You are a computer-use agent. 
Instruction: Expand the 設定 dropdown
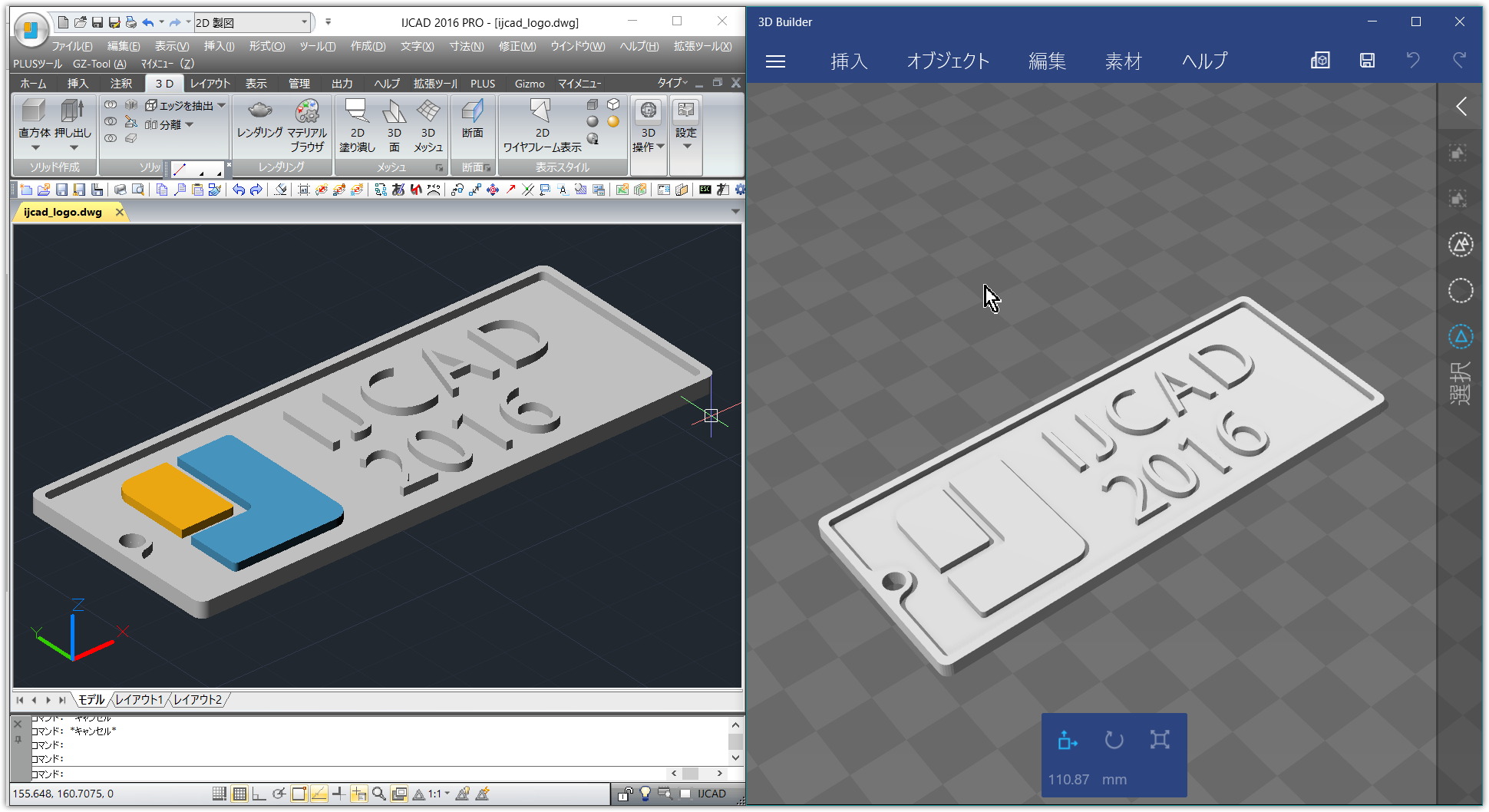pyautogui.click(x=687, y=147)
